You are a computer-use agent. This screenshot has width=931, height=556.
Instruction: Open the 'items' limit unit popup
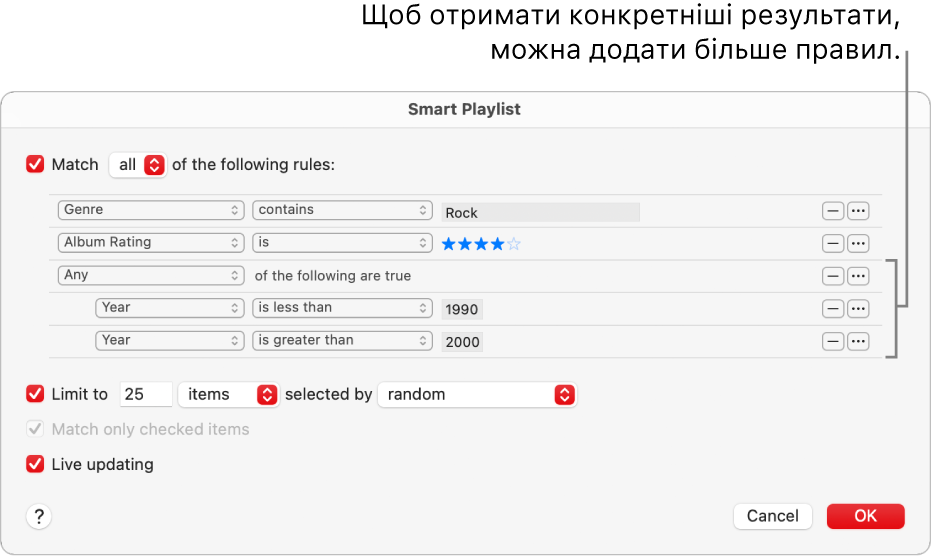pyautogui.click(x=228, y=395)
